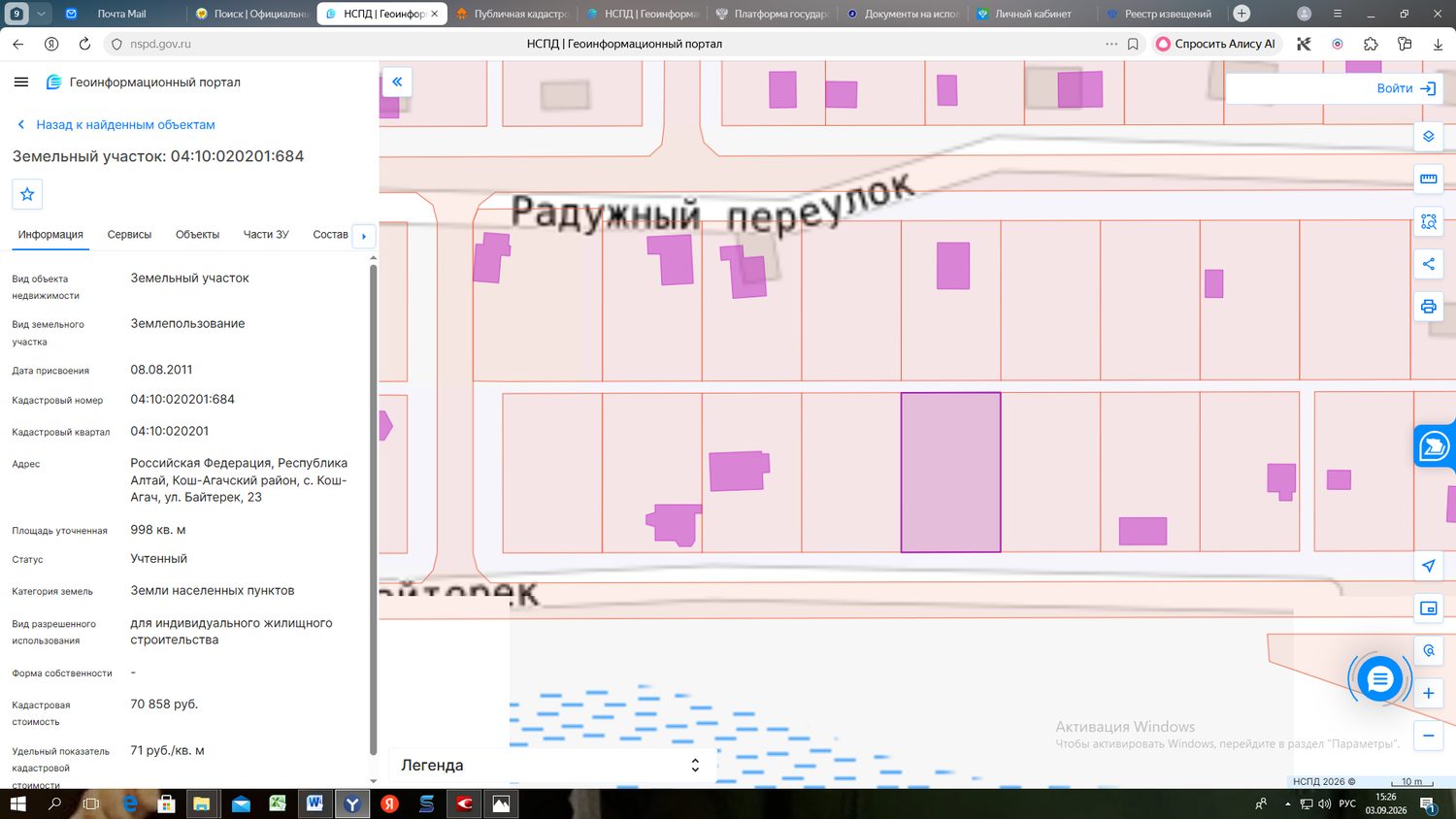This screenshot has height=819, width=1456.
Task: Share the current map view
Action: pos(1428,264)
